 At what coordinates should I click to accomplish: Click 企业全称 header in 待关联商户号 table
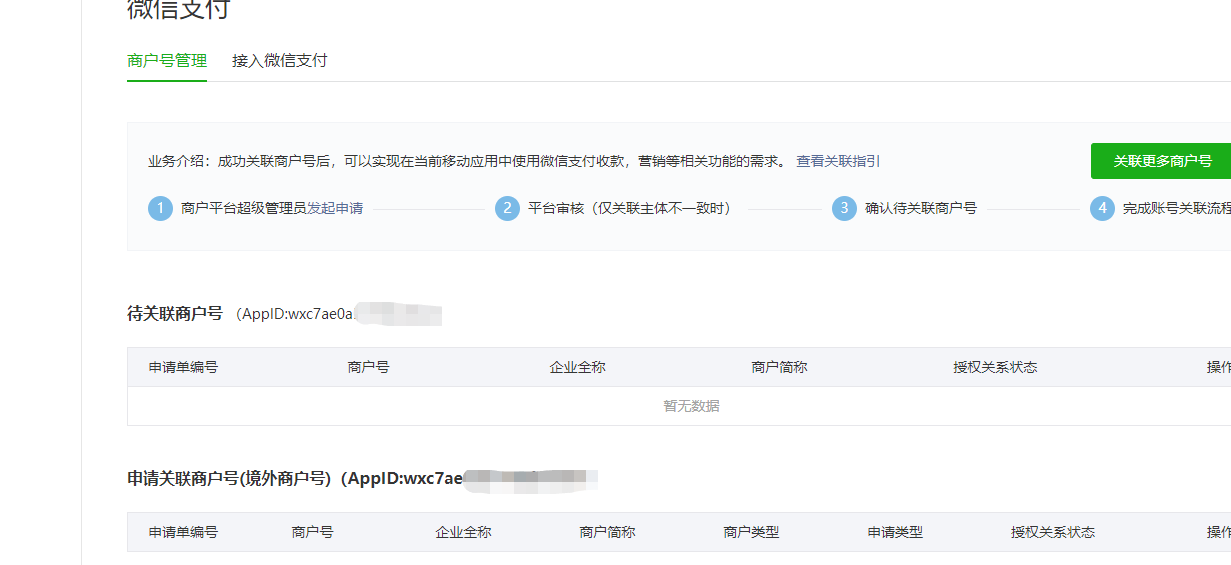click(x=577, y=367)
